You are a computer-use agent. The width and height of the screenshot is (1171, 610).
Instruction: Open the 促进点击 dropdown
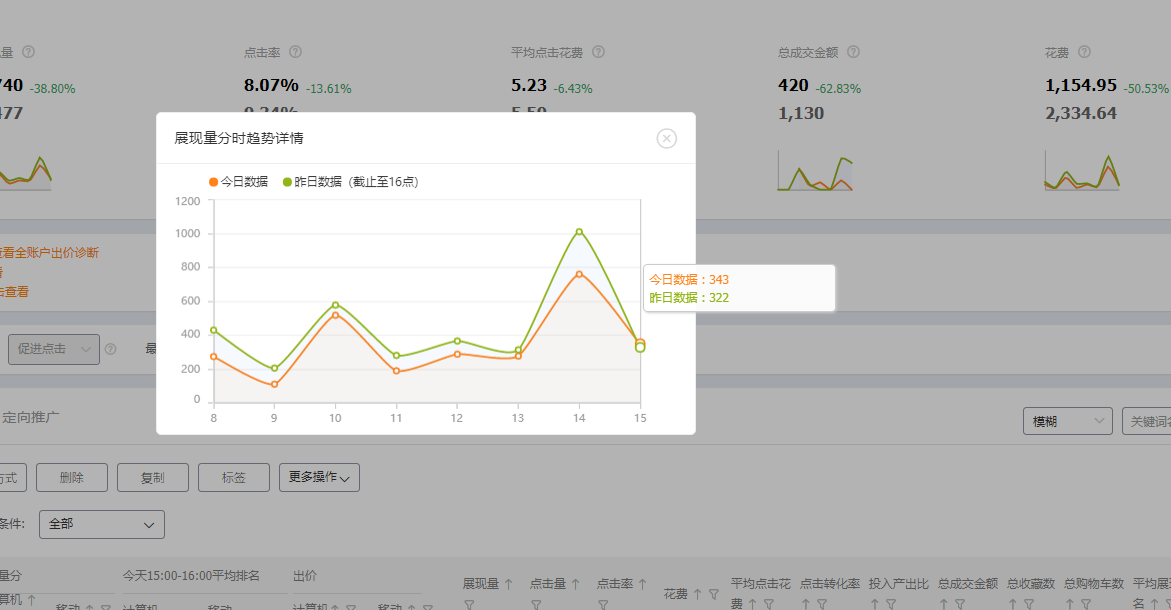point(54,349)
